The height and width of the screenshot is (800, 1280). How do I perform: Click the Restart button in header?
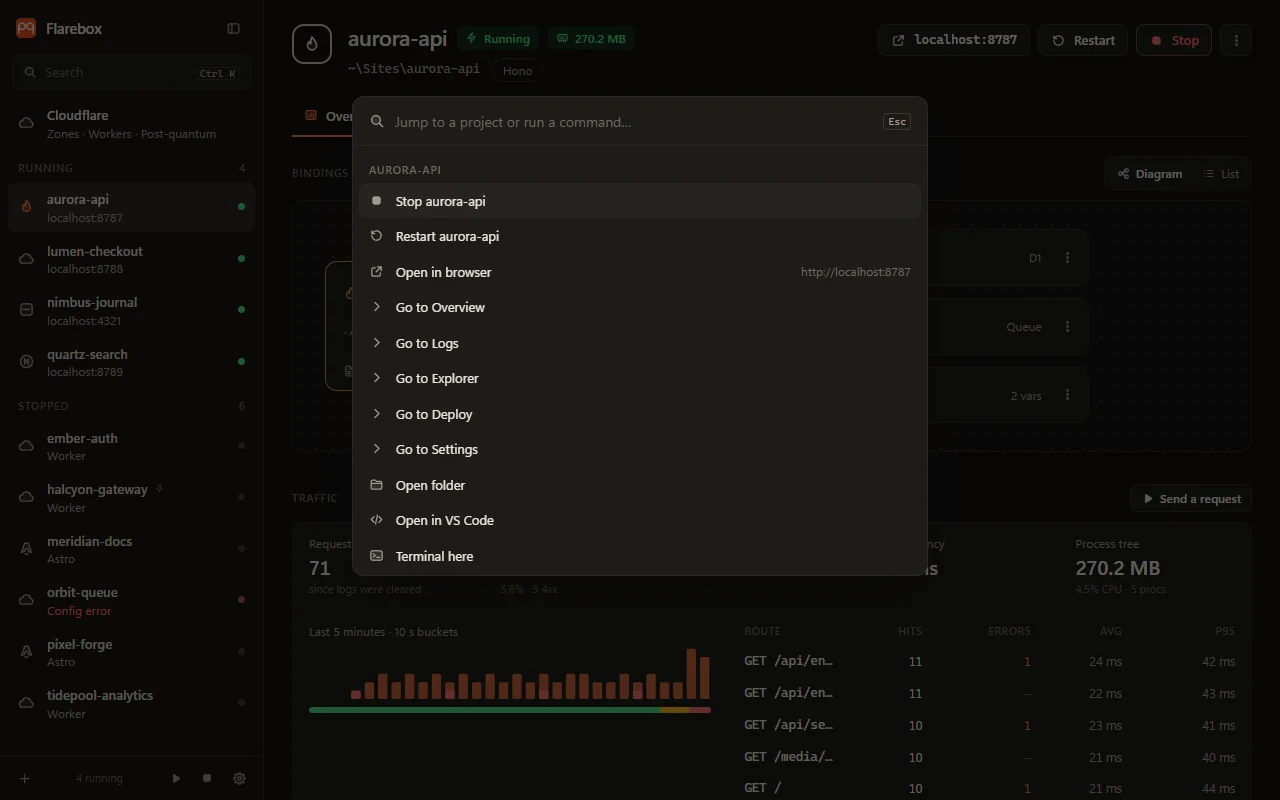pyautogui.click(x=1083, y=40)
